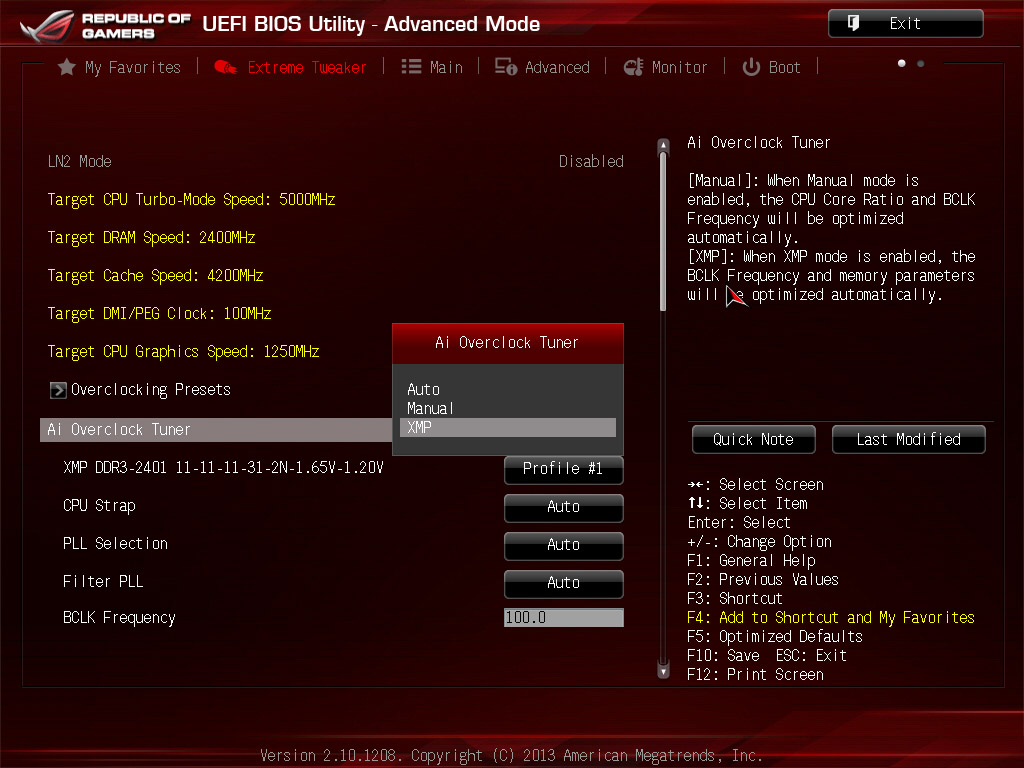Click the My Favorites star icon
The width and height of the screenshot is (1024, 768).
click(x=67, y=67)
